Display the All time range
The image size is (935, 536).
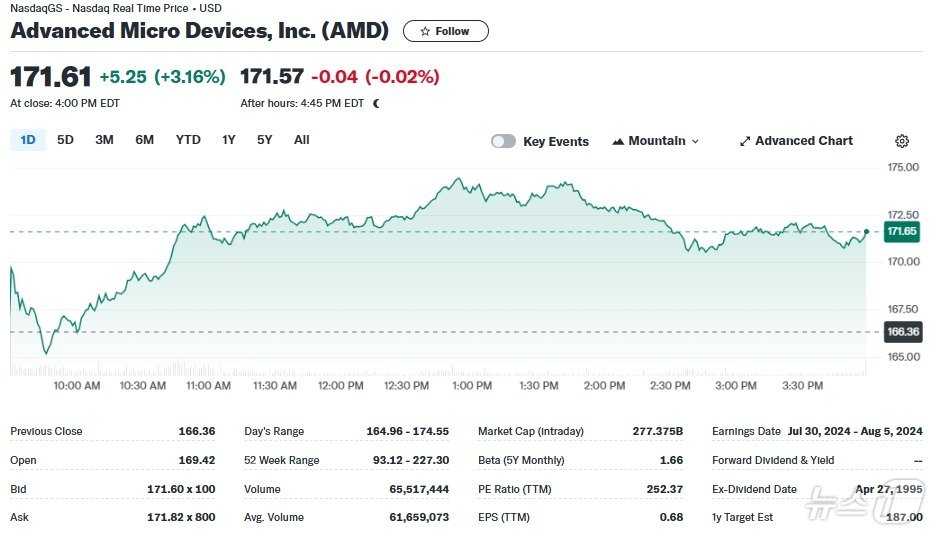click(301, 140)
